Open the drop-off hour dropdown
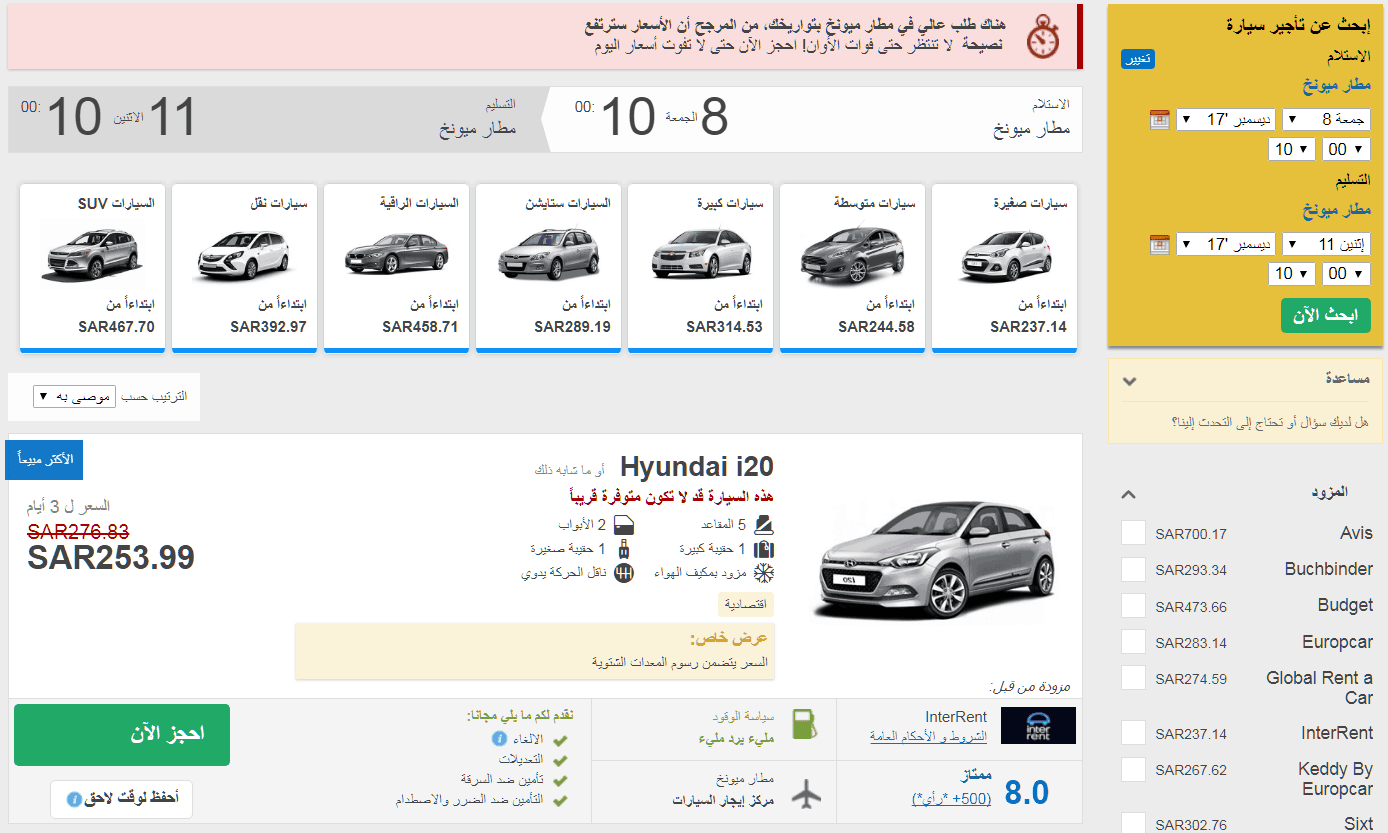 (x=1294, y=274)
